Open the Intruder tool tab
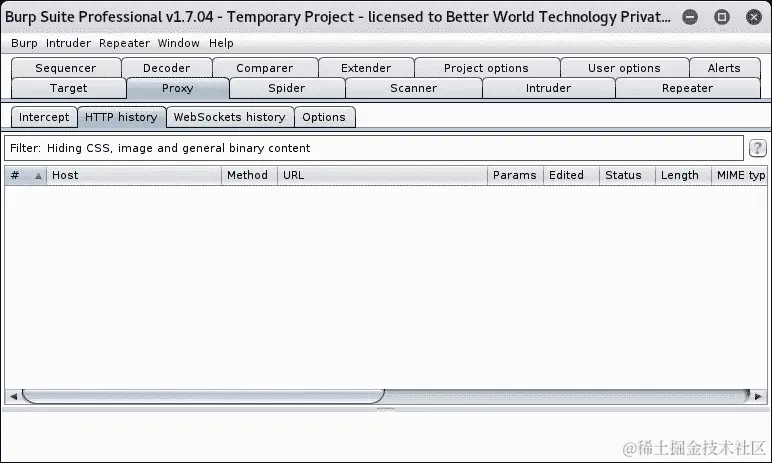The height and width of the screenshot is (463, 772). [x=548, y=88]
